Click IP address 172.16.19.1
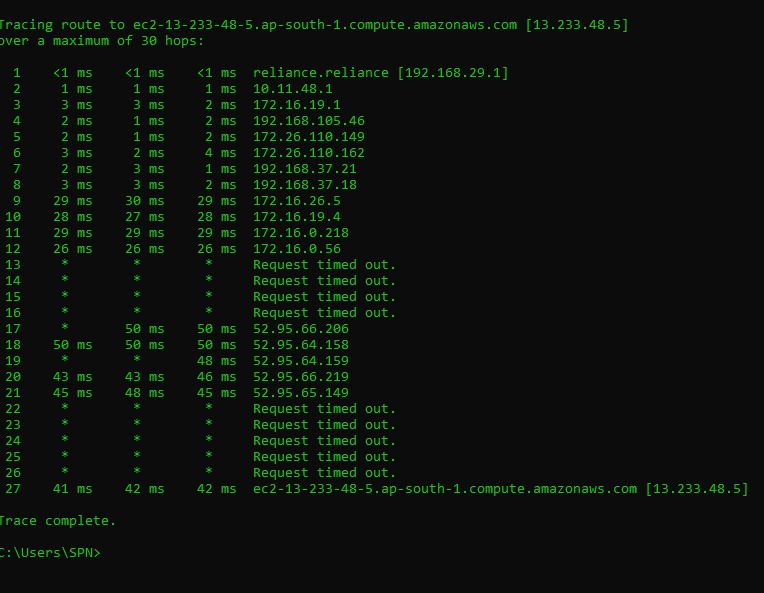 [x=297, y=105]
